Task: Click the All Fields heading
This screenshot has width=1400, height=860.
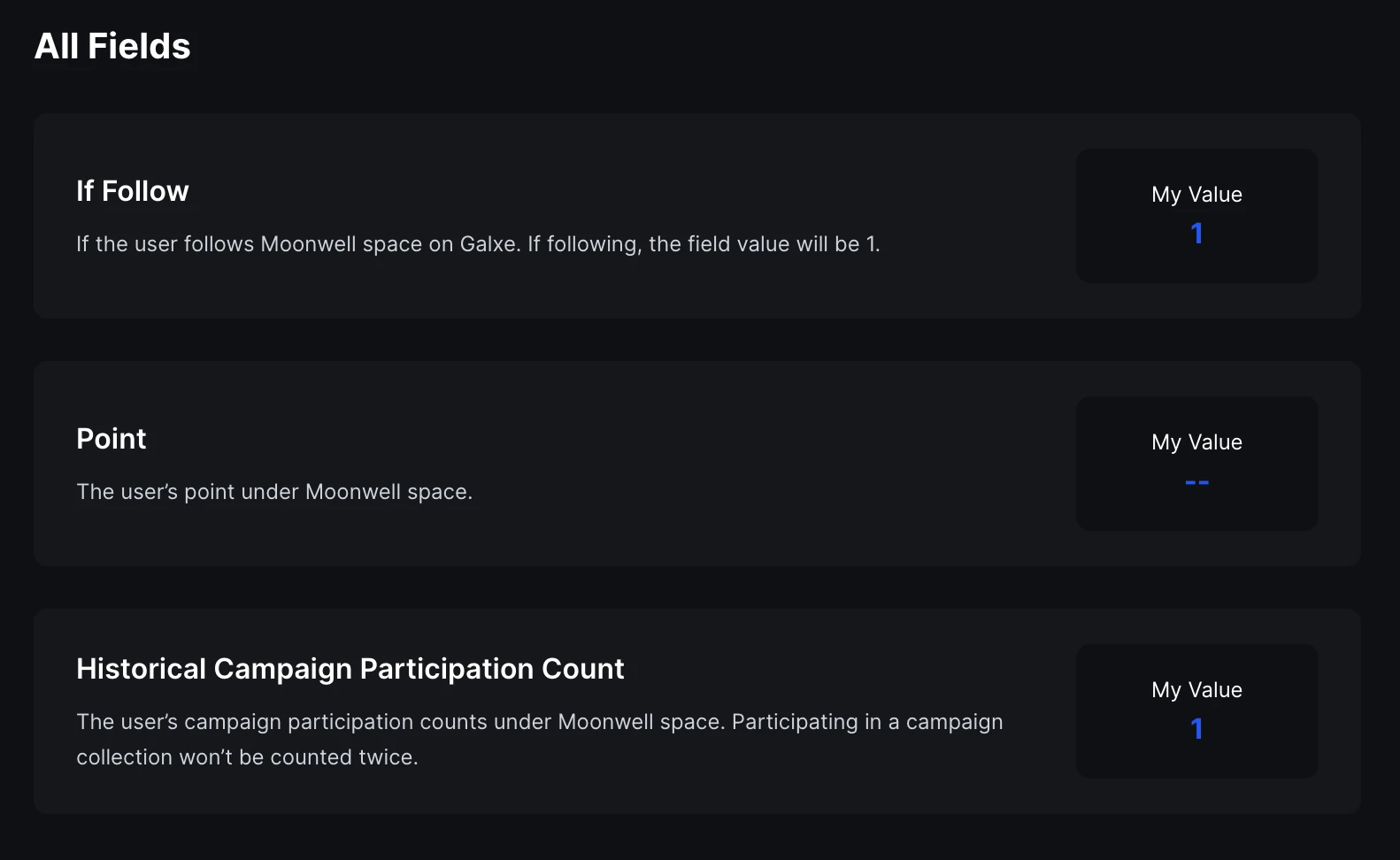Action: 112,46
